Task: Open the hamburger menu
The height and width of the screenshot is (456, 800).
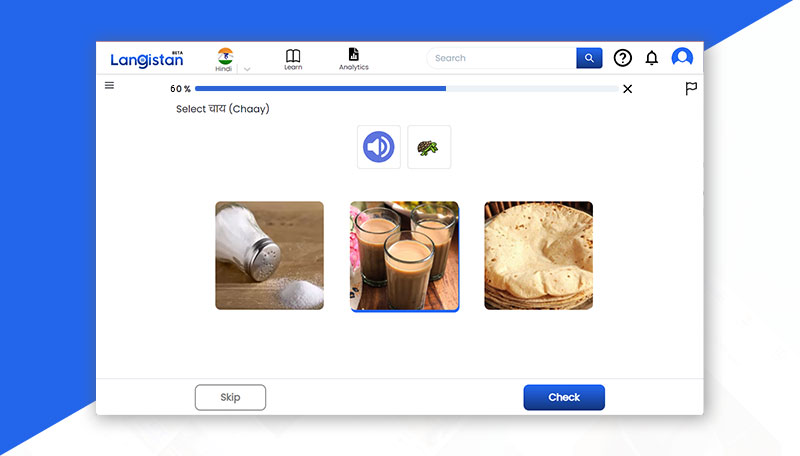Action: [x=109, y=86]
